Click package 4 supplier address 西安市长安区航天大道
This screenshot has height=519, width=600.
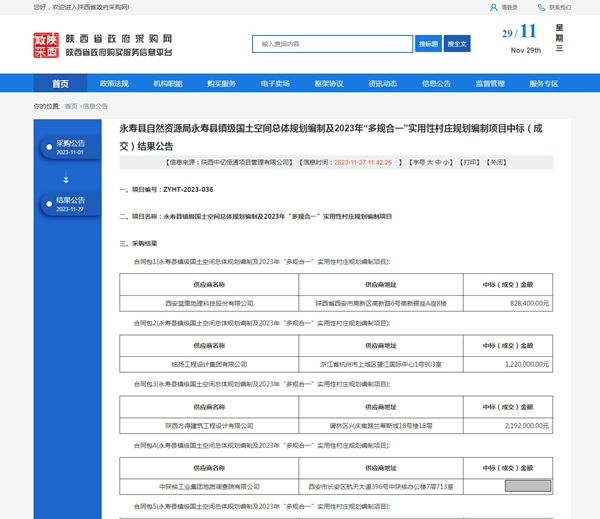381,487
